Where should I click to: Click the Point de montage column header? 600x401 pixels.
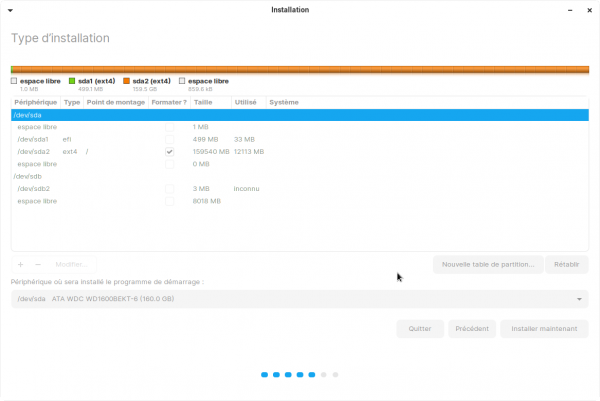pyautogui.click(x=115, y=102)
